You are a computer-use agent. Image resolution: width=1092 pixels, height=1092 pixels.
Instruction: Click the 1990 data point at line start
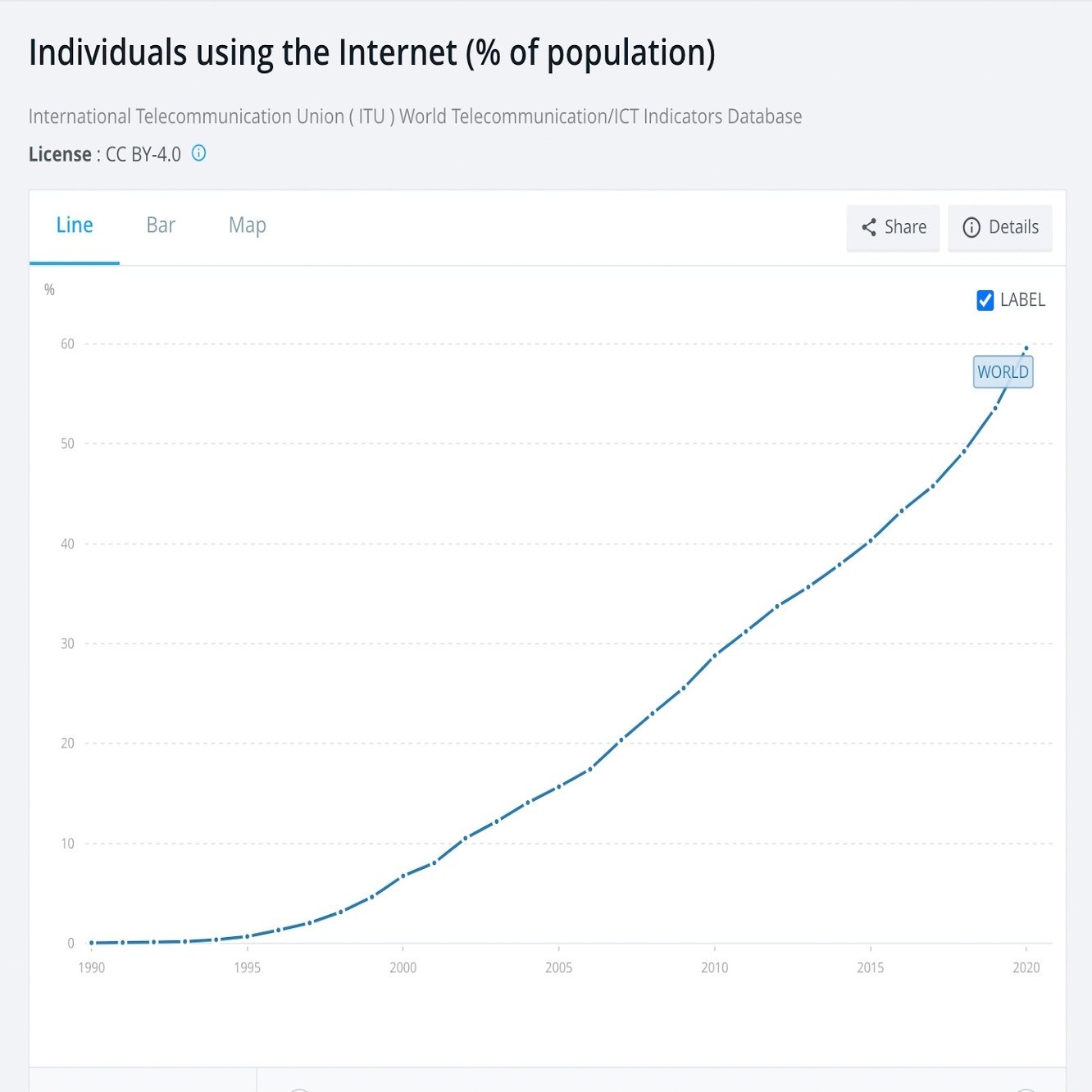point(92,943)
